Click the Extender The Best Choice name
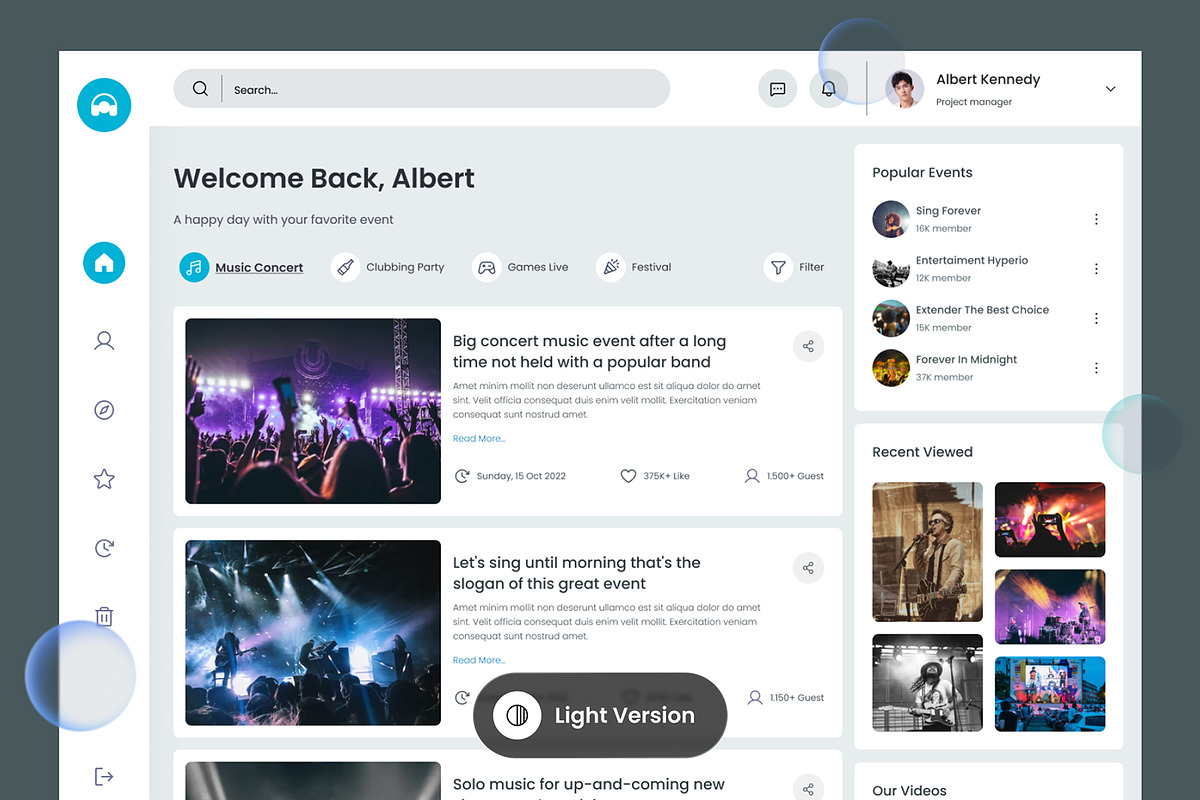This screenshot has height=800, width=1200. pos(983,310)
